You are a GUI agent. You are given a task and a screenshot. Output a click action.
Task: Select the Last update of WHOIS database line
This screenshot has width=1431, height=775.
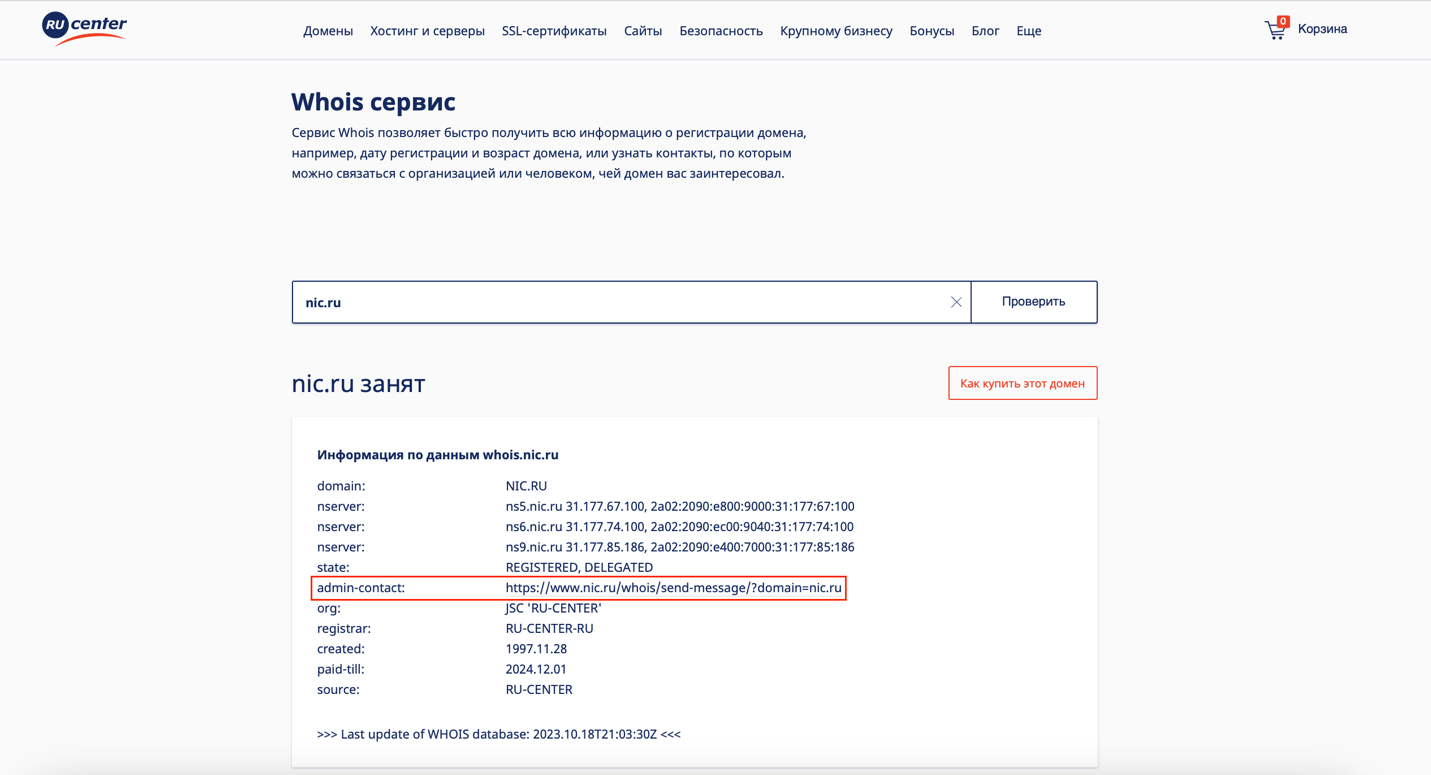click(499, 734)
